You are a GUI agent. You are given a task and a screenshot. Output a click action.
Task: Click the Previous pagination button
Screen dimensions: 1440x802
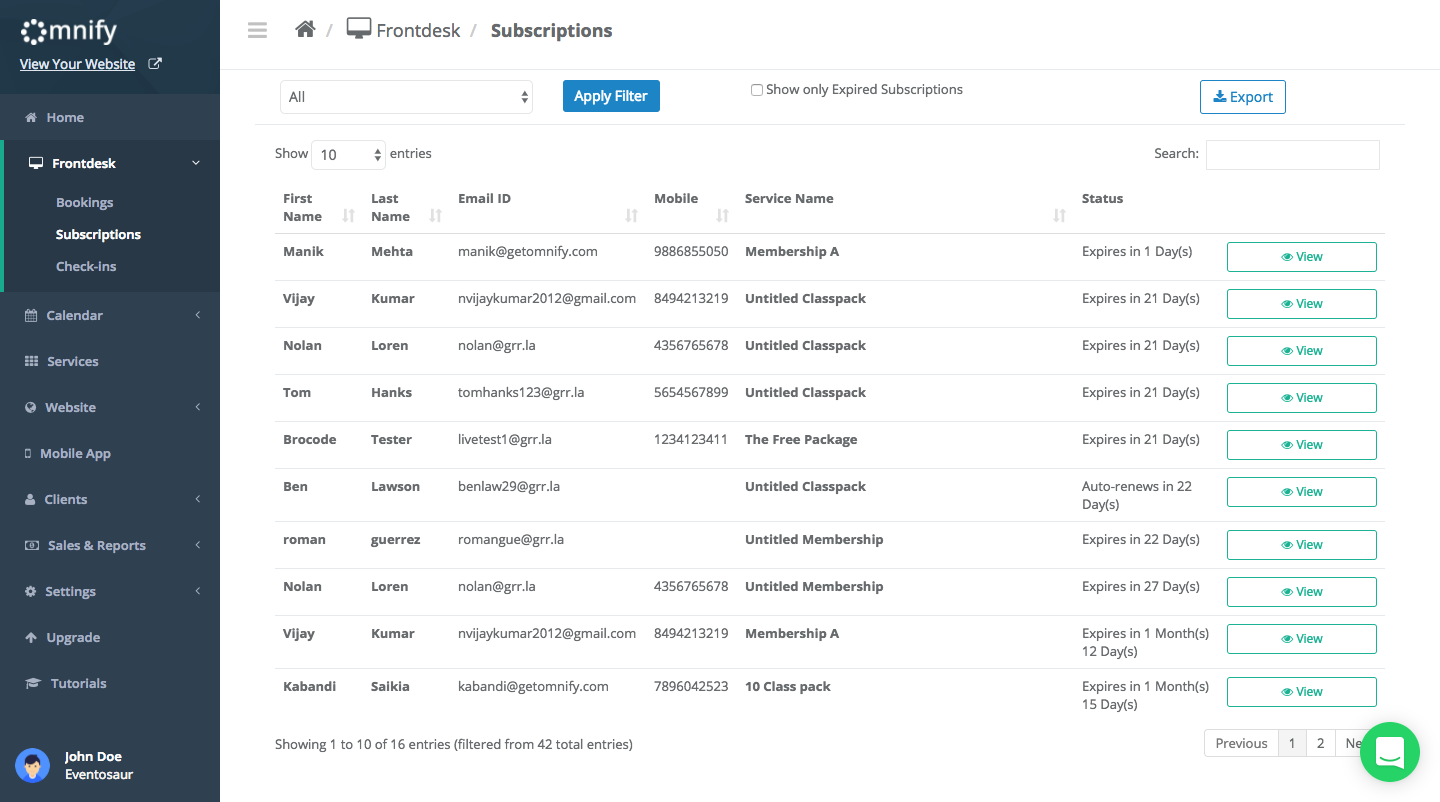point(1241,743)
